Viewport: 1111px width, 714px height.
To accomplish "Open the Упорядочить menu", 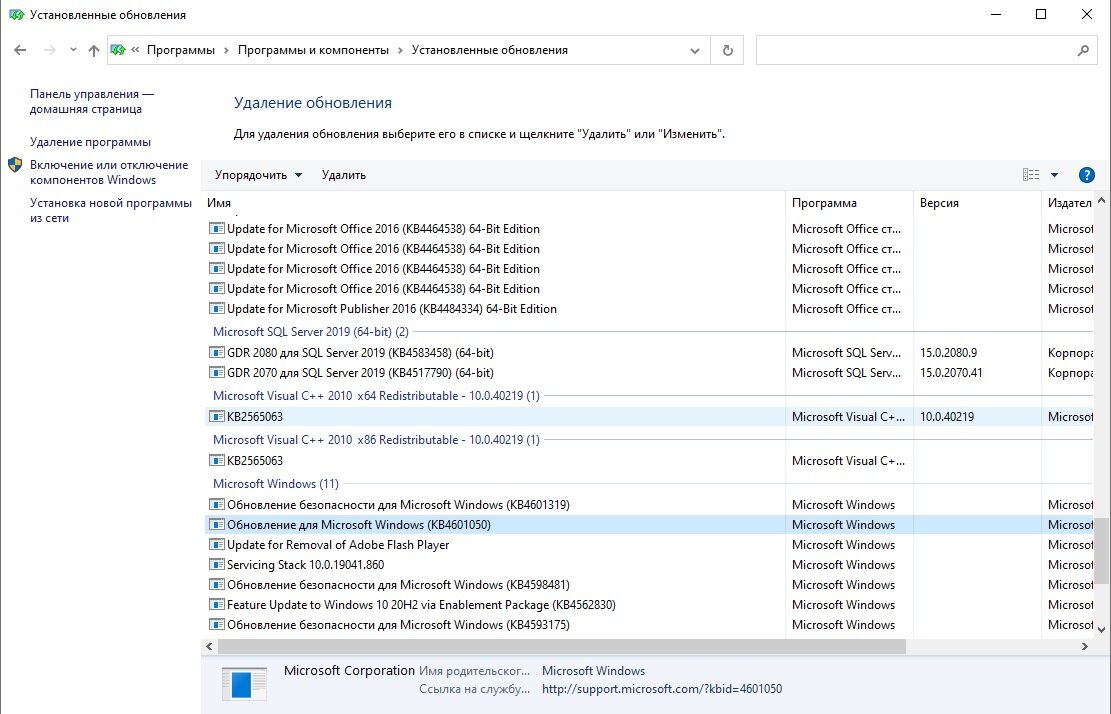I will 259,175.
